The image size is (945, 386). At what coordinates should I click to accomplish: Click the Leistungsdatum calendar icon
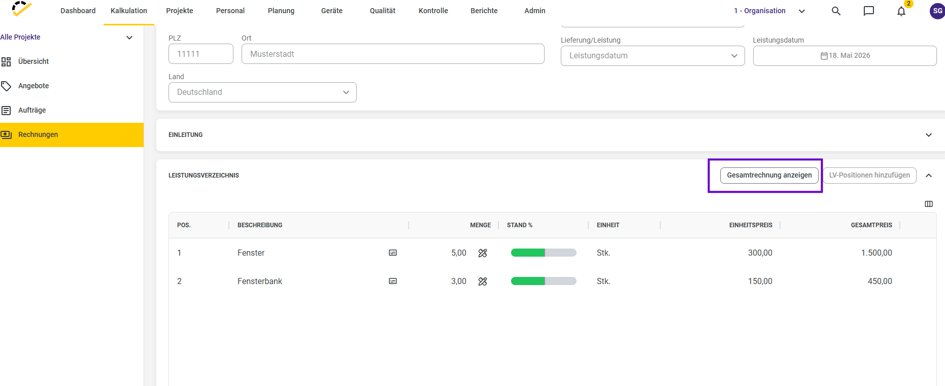coord(824,55)
